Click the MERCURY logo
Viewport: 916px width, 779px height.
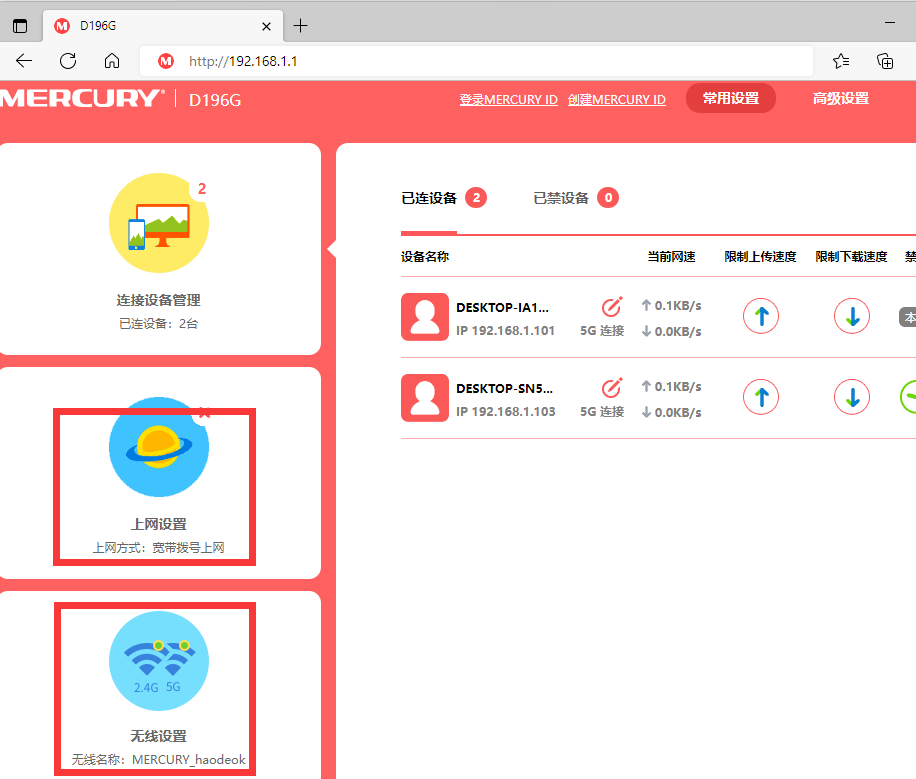click(x=82, y=98)
